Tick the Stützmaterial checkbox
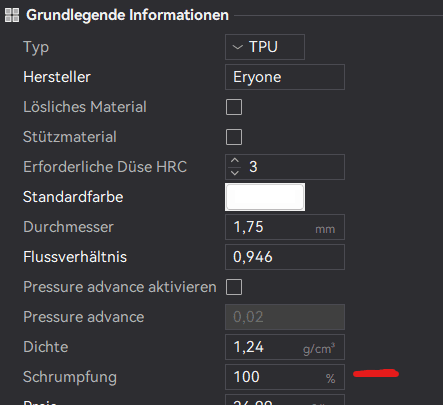 tap(234, 137)
